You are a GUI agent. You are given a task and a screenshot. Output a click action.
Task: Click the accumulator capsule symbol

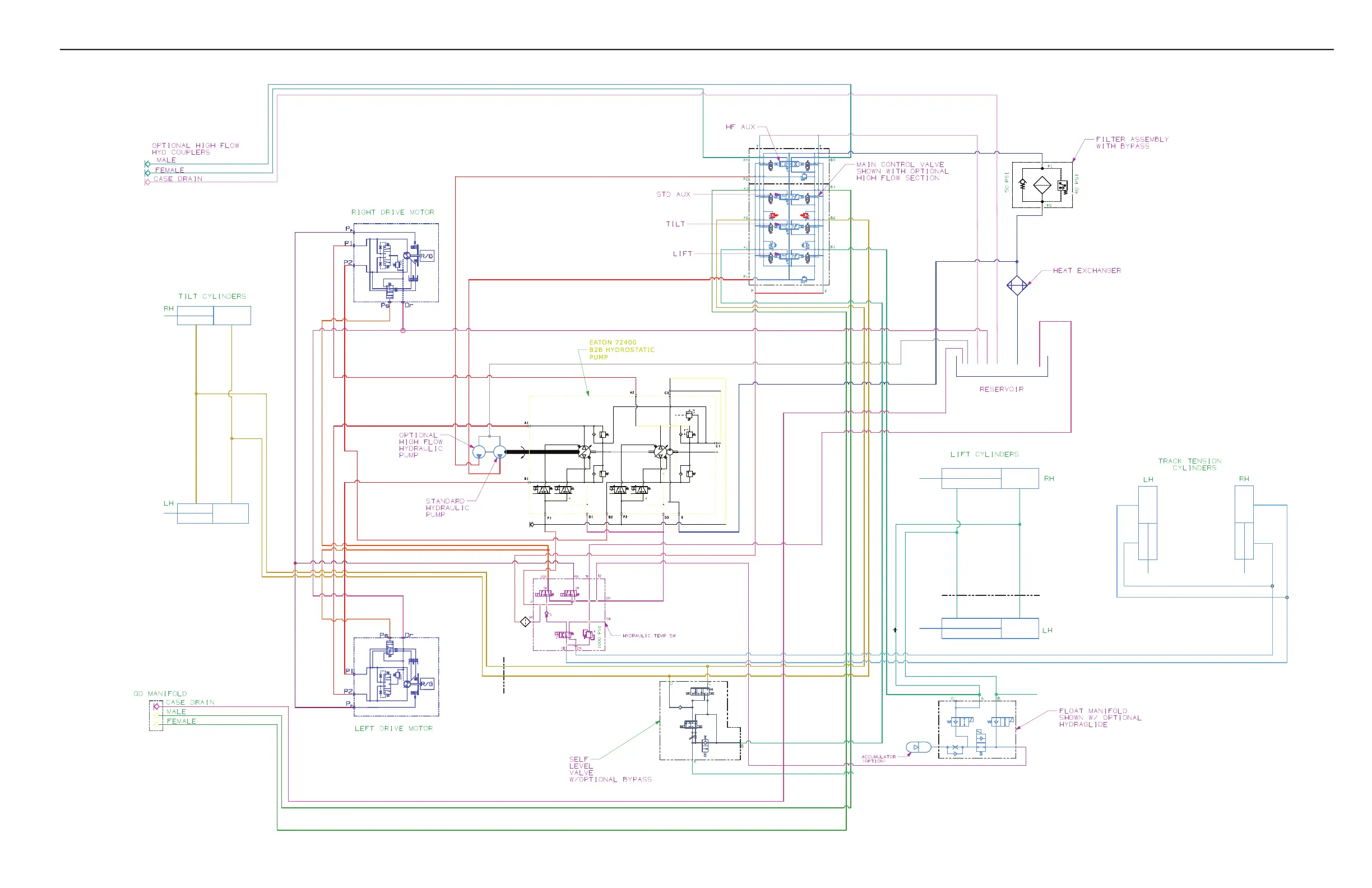tap(919, 747)
